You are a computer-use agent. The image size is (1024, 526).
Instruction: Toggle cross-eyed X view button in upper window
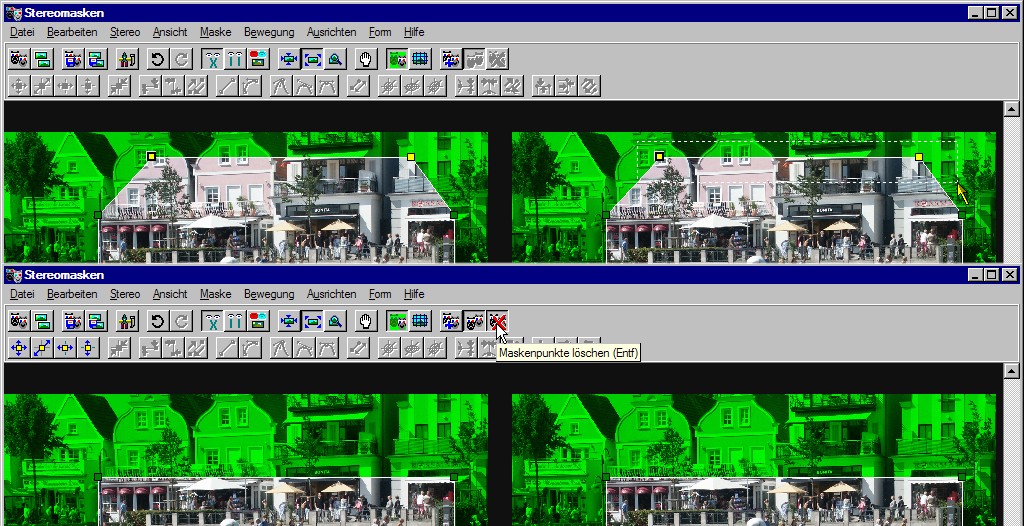pyautogui.click(x=212, y=59)
